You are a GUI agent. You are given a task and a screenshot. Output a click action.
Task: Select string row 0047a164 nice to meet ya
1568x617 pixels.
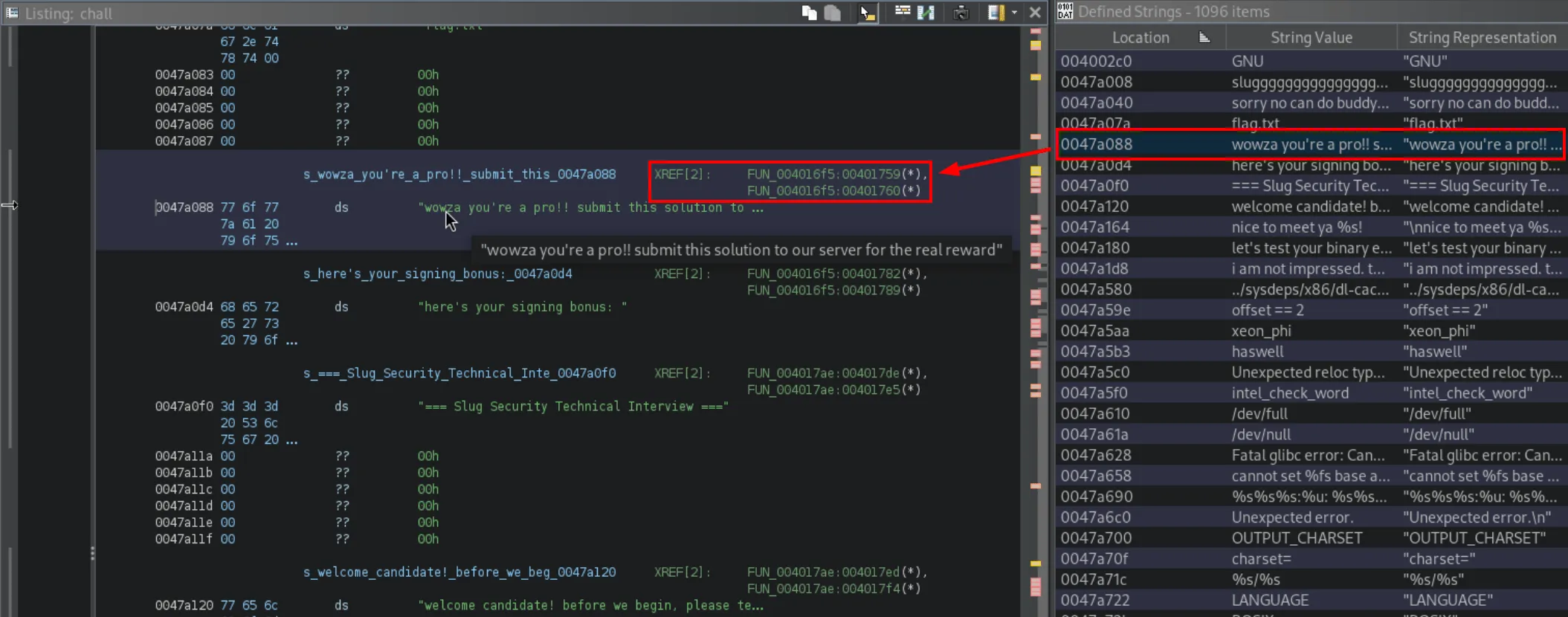coord(1311,227)
